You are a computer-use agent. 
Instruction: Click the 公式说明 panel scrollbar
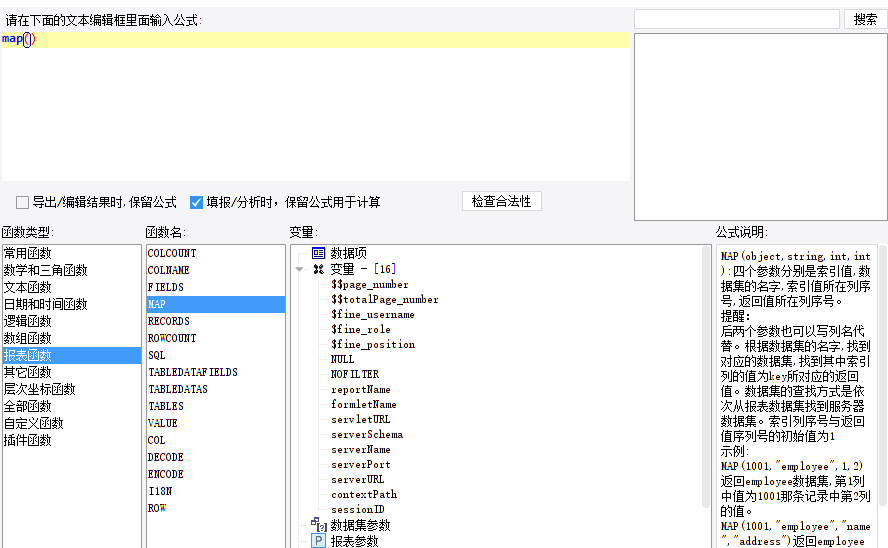(x=882, y=374)
